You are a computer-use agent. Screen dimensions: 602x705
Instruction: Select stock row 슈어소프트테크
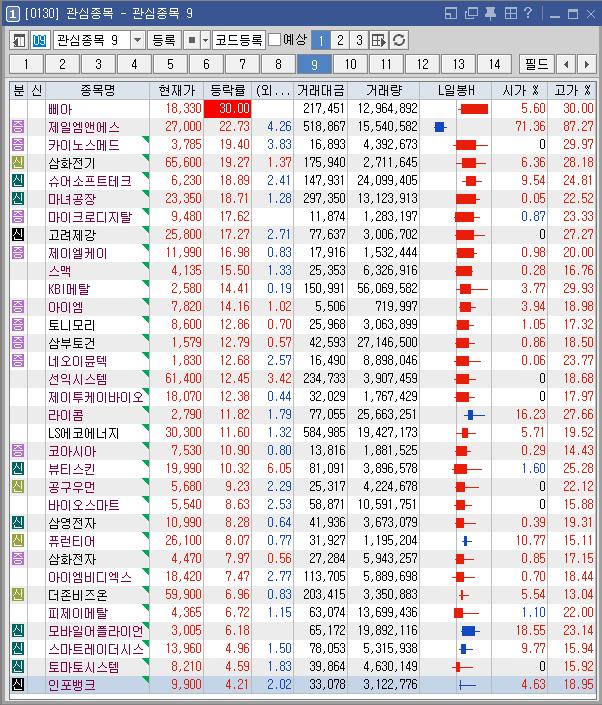click(303, 180)
